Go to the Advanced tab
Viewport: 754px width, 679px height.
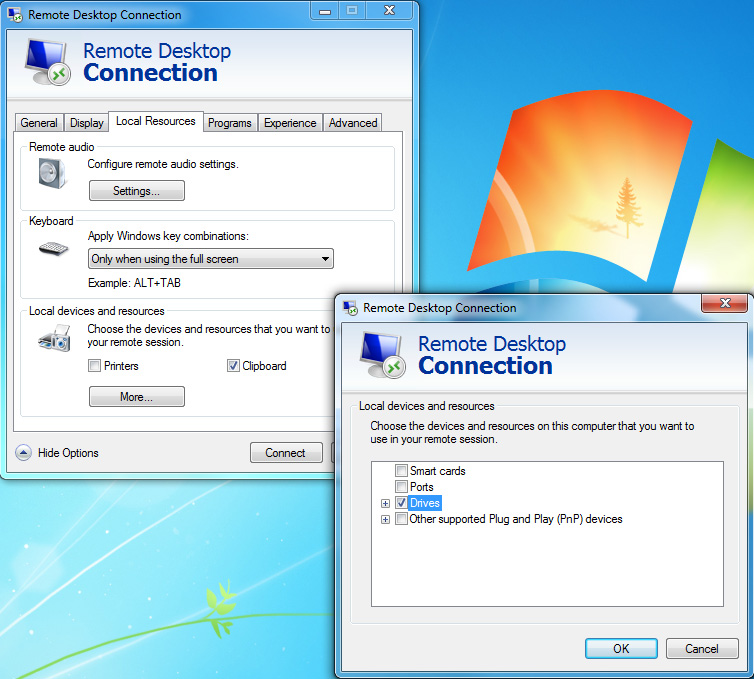(353, 123)
